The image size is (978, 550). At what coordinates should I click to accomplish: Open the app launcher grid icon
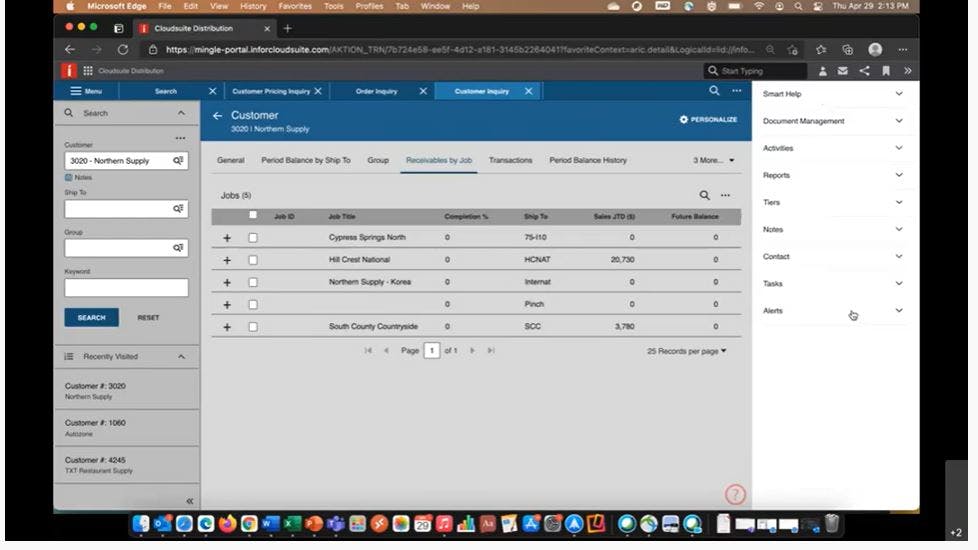pyautogui.click(x=88, y=71)
